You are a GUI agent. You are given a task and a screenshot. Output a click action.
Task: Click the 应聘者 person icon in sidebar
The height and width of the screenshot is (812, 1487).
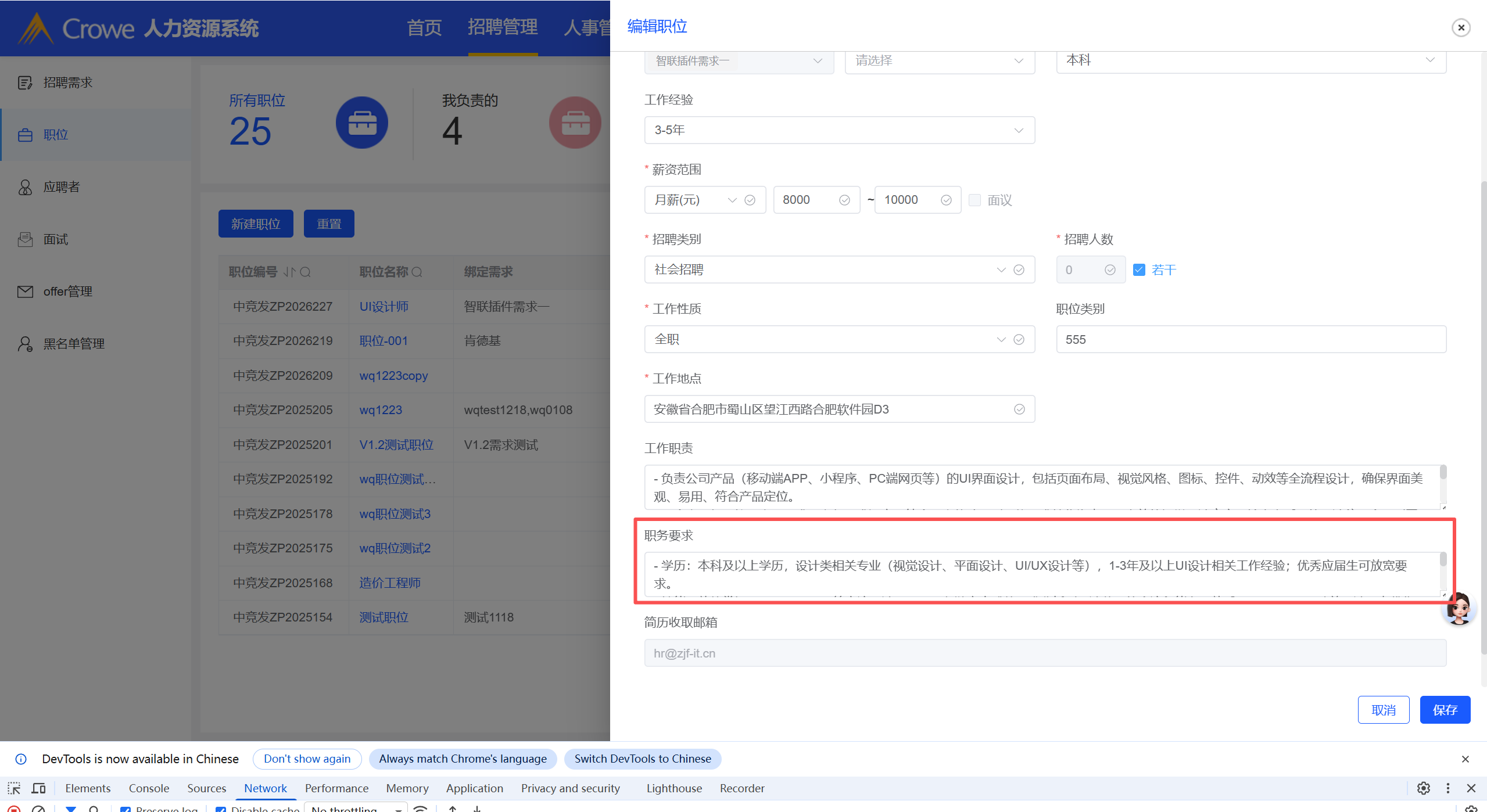tap(25, 187)
